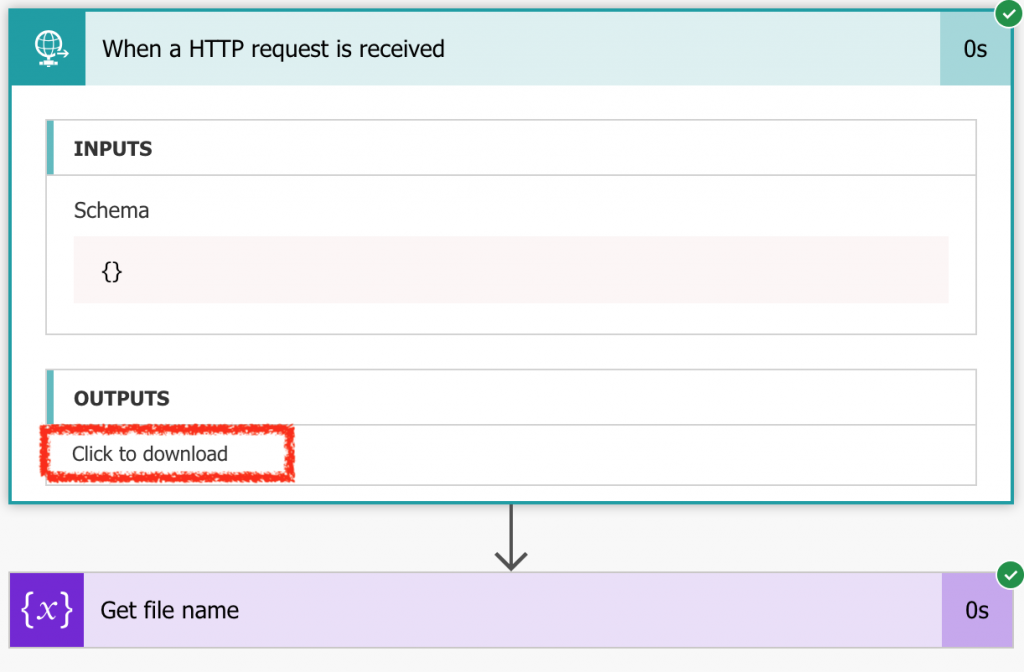Image resolution: width=1024 pixels, height=672 pixels.
Task: Expand the 'Get file name' action
Action: tap(513, 610)
